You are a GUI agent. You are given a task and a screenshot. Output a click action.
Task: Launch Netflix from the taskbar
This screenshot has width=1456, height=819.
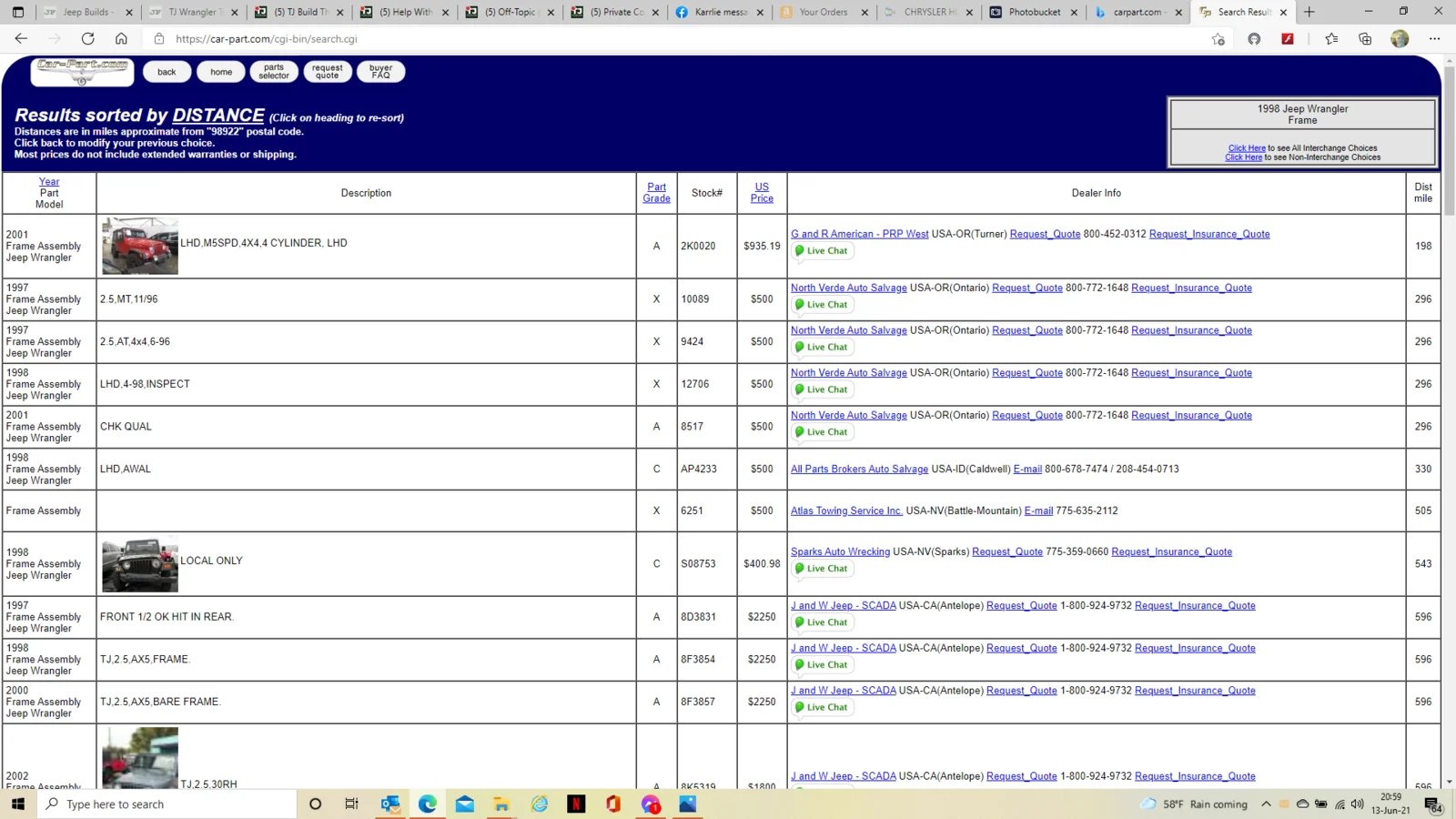(576, 804)
